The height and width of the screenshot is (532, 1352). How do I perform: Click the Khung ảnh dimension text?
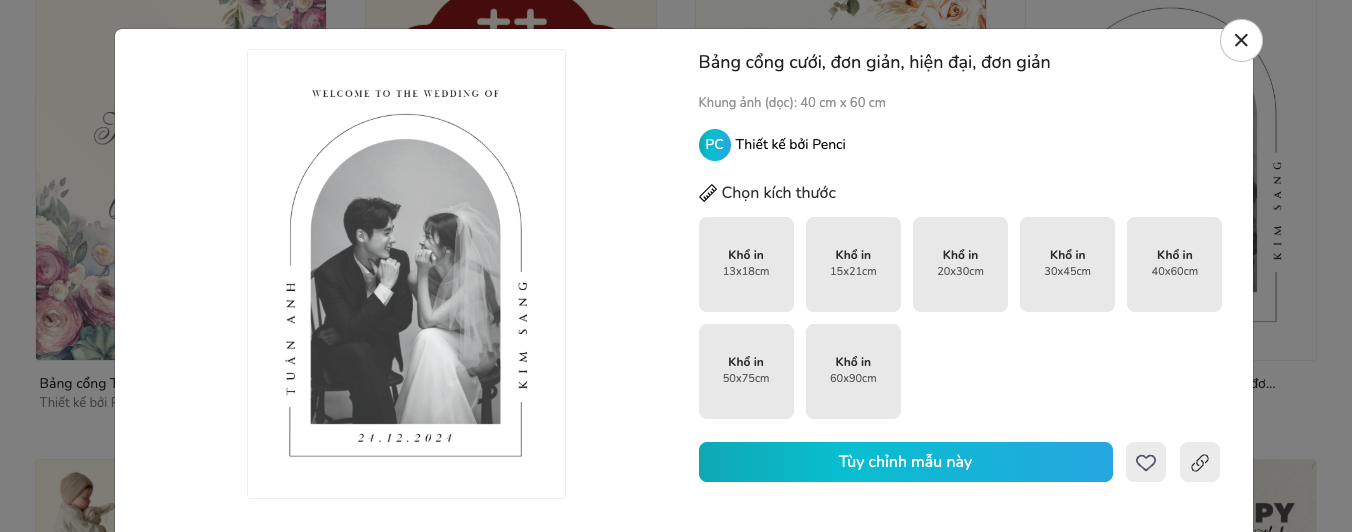click(792, 103)
